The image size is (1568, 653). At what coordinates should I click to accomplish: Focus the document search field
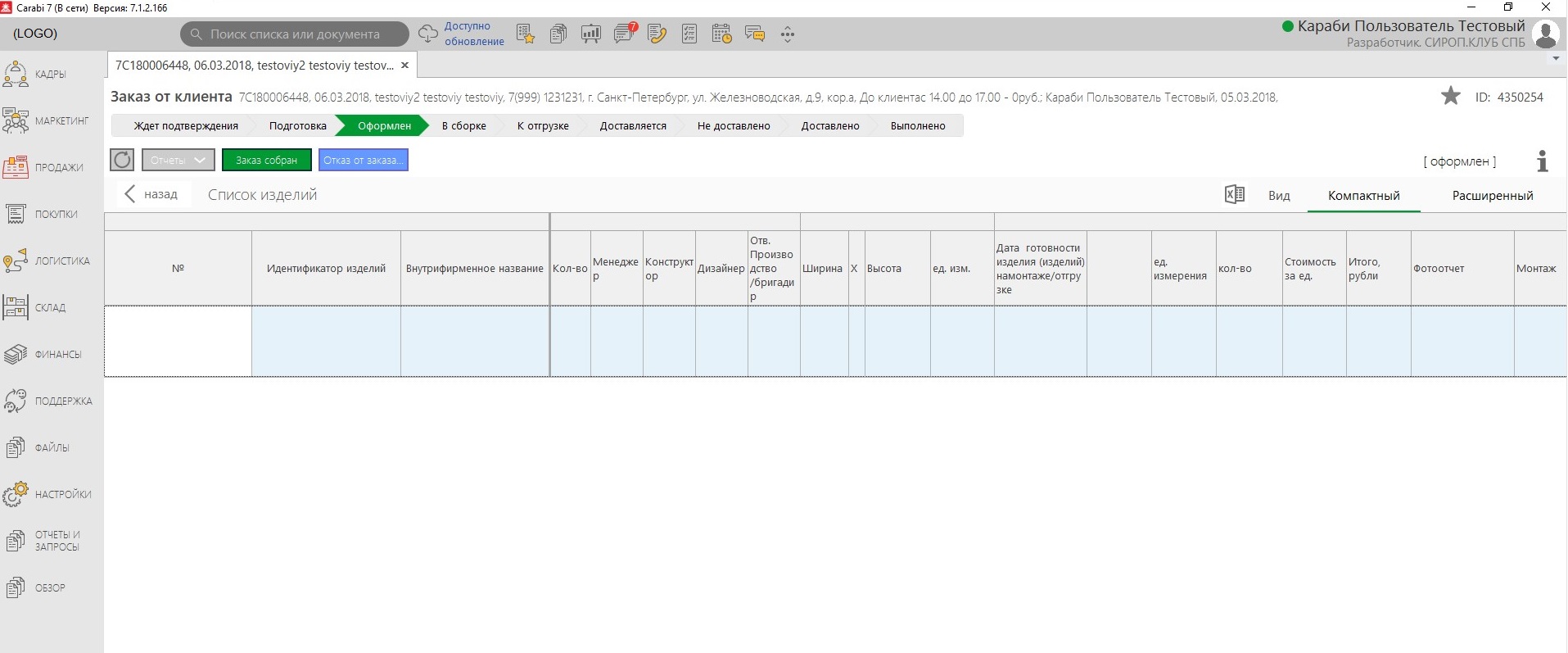(295, 34)
